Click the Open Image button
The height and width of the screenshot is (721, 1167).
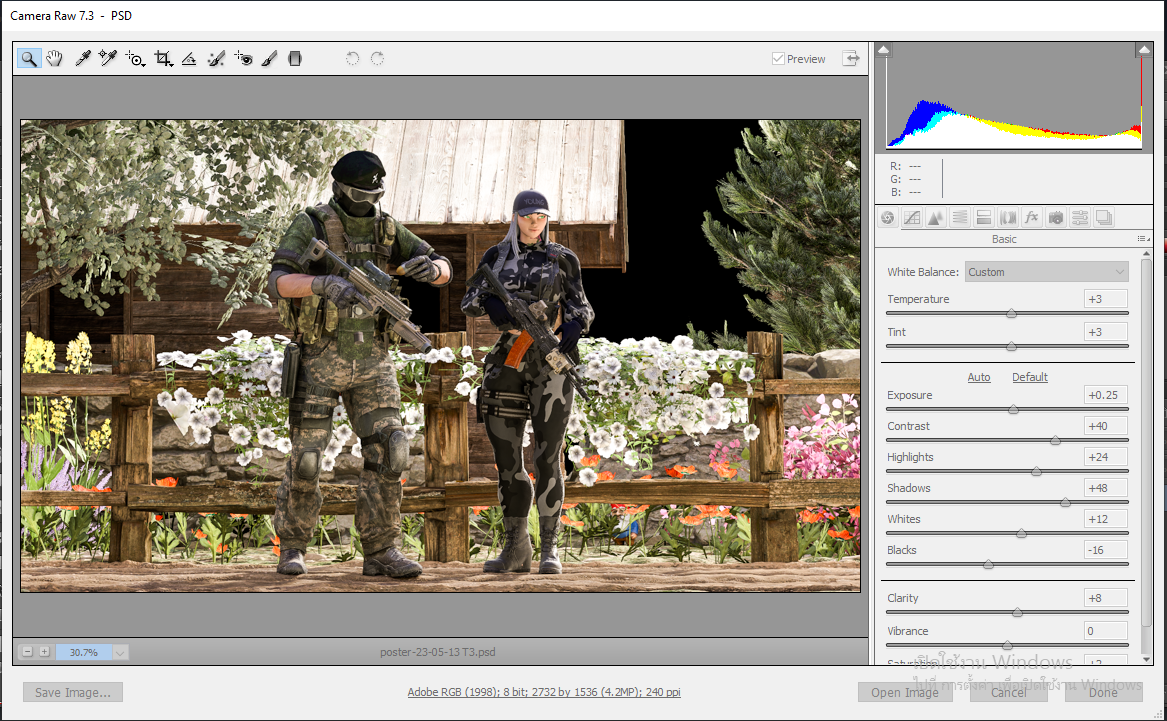(x=904, y=693)
